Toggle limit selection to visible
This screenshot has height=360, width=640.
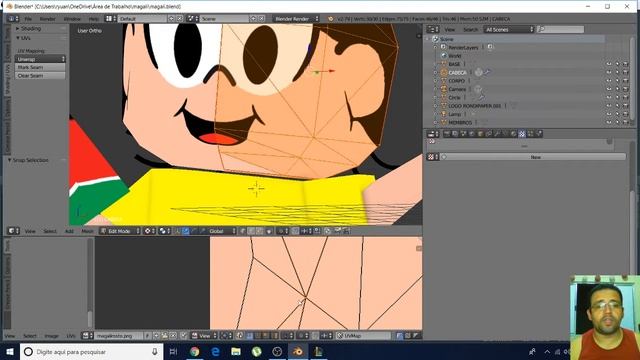pyautogui.click(x=269, y=231)
